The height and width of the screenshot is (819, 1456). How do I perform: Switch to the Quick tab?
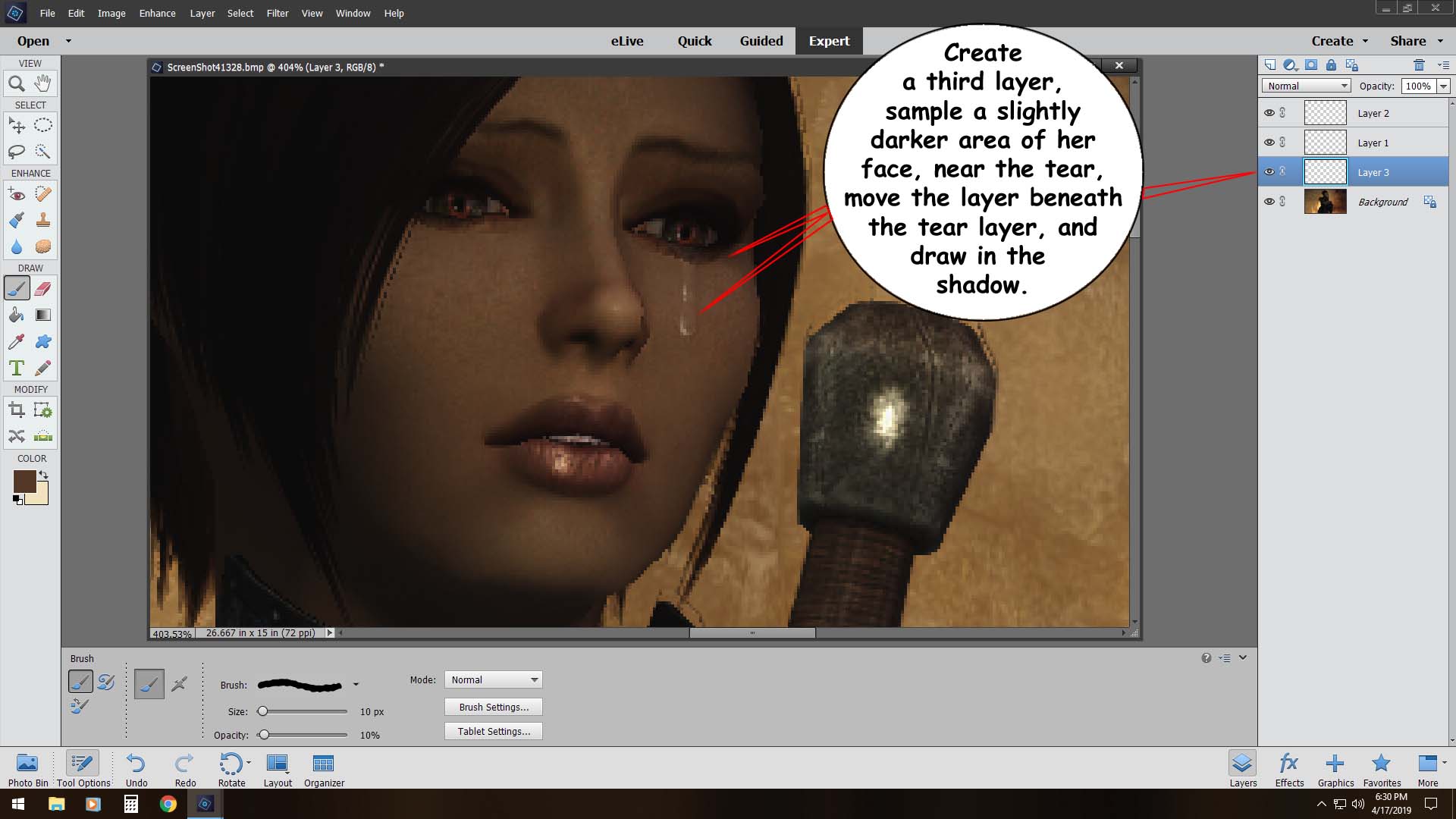click(695, 41)
